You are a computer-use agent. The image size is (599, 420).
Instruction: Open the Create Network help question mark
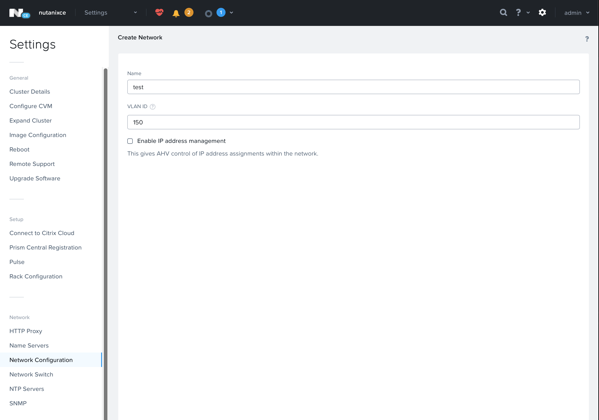587,39
